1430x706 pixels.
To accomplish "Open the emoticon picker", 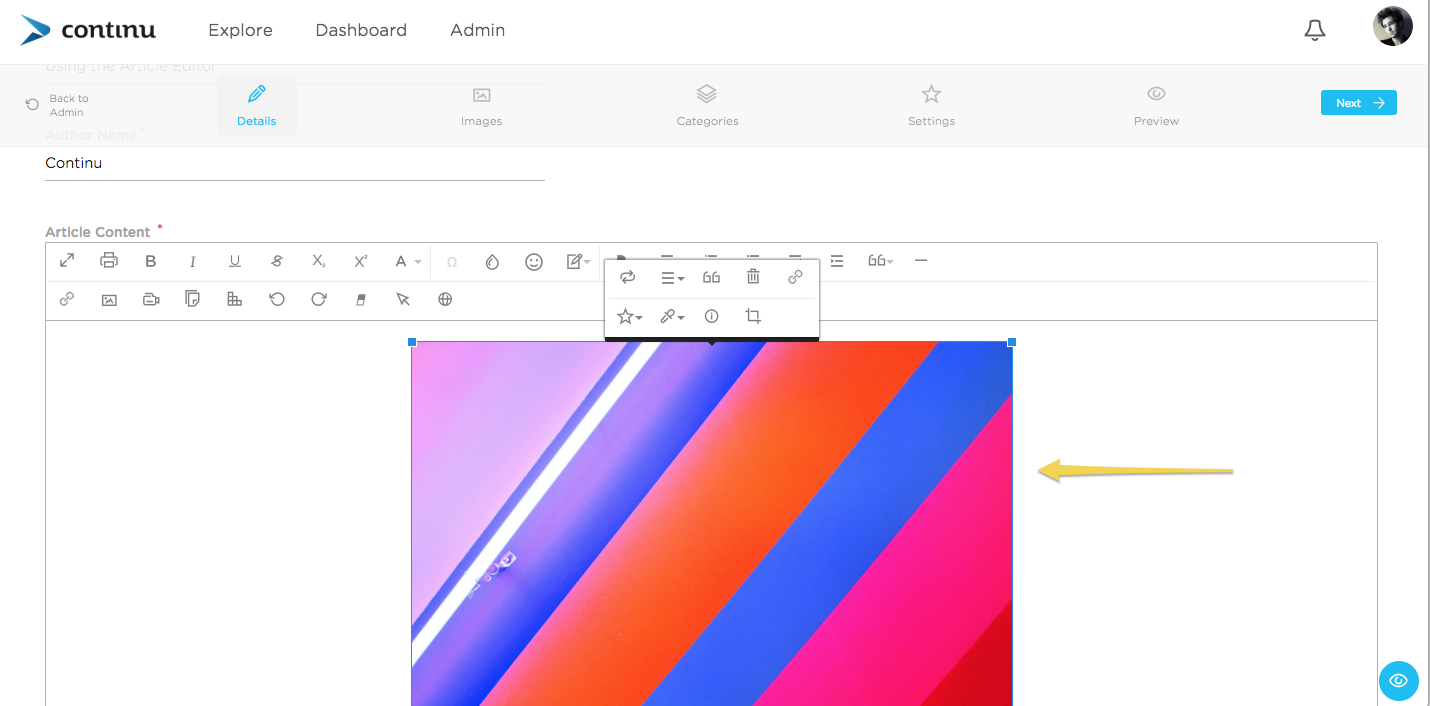I will (x=534, y=261).
